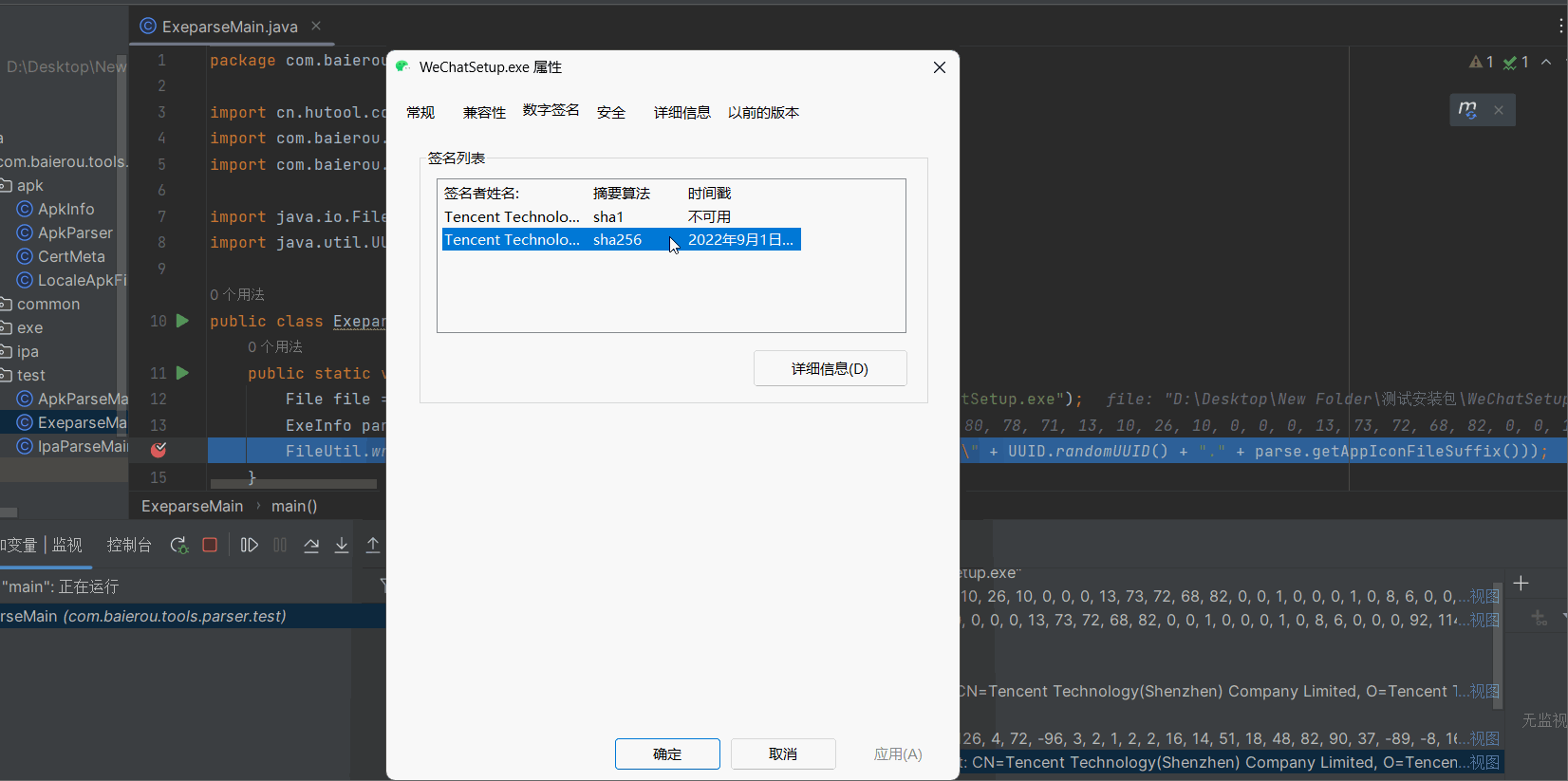Click the Rerun debug icon
The width and height of the screenshot is (1568, 781).
pos(178,545)
